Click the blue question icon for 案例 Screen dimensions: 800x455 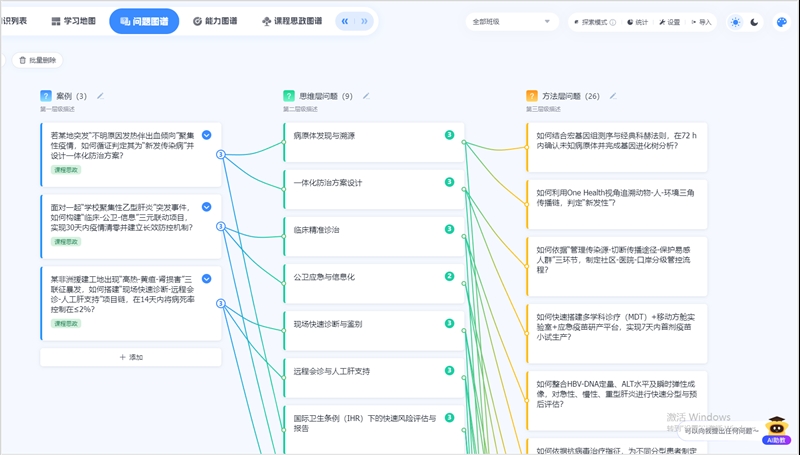click(46, 96)
